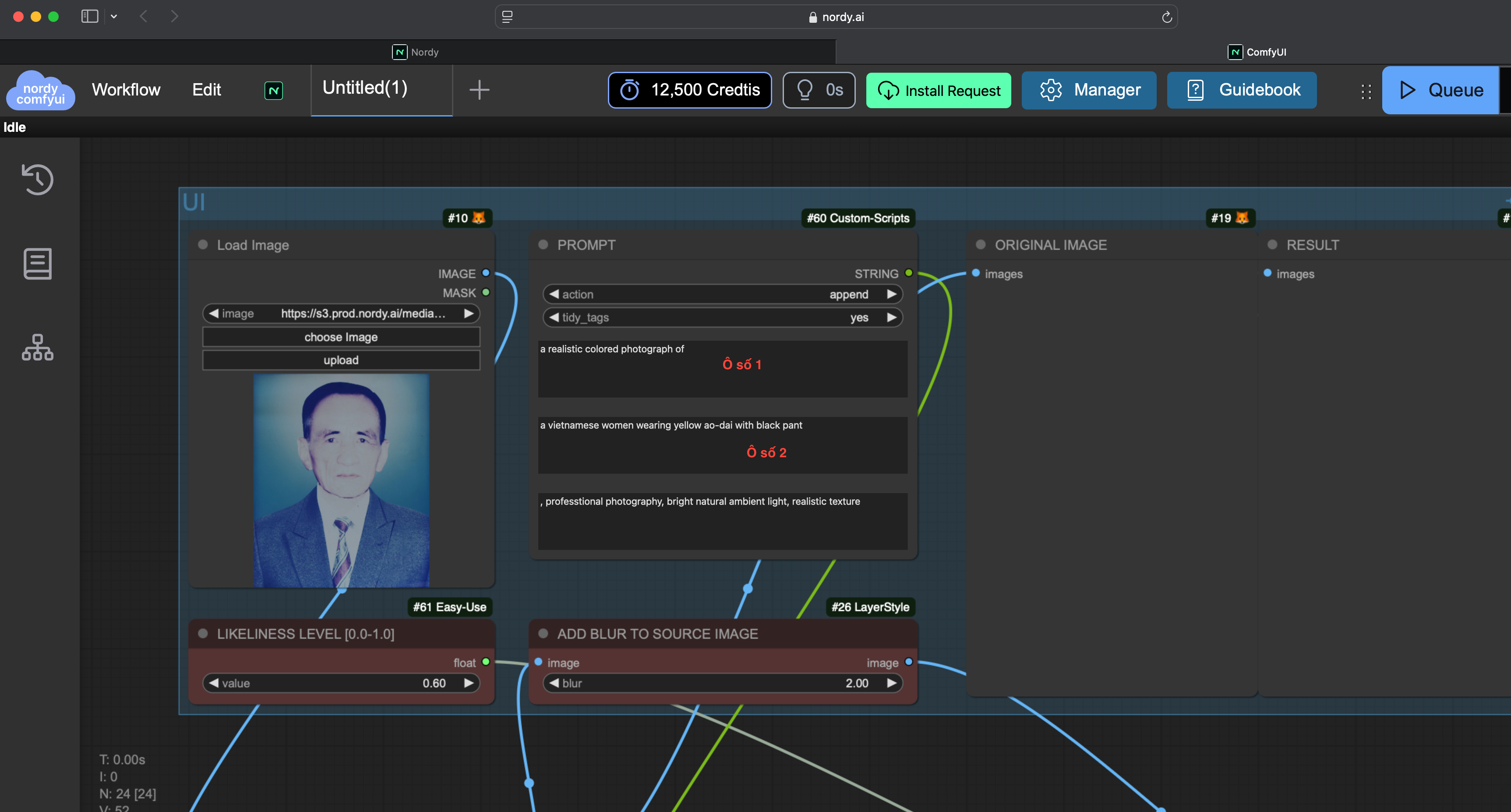Open the Workflow menu
Viewport: 1511px width, 812px height.
[x=126, y=90]
